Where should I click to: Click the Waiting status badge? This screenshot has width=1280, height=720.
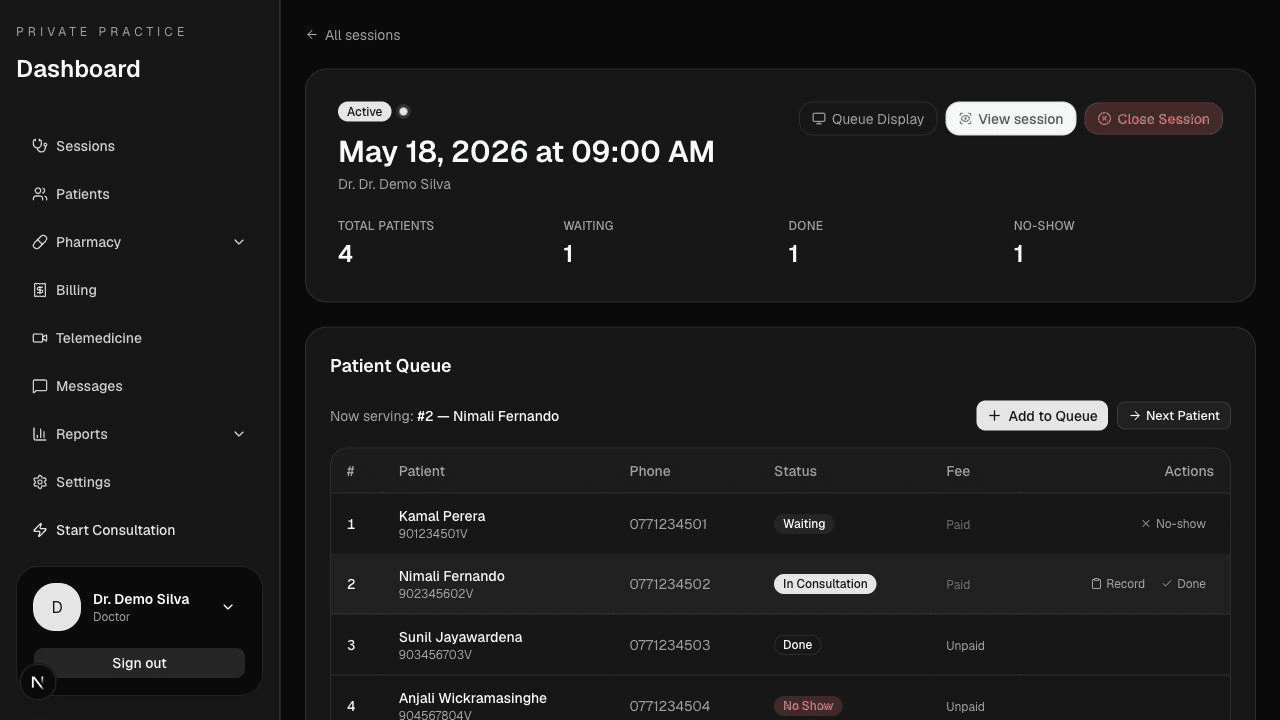pos(804,524)
